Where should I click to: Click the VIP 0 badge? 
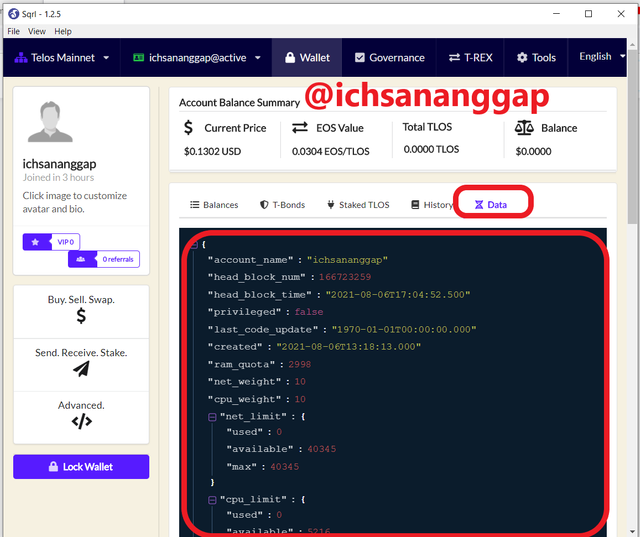pos(51,242)
